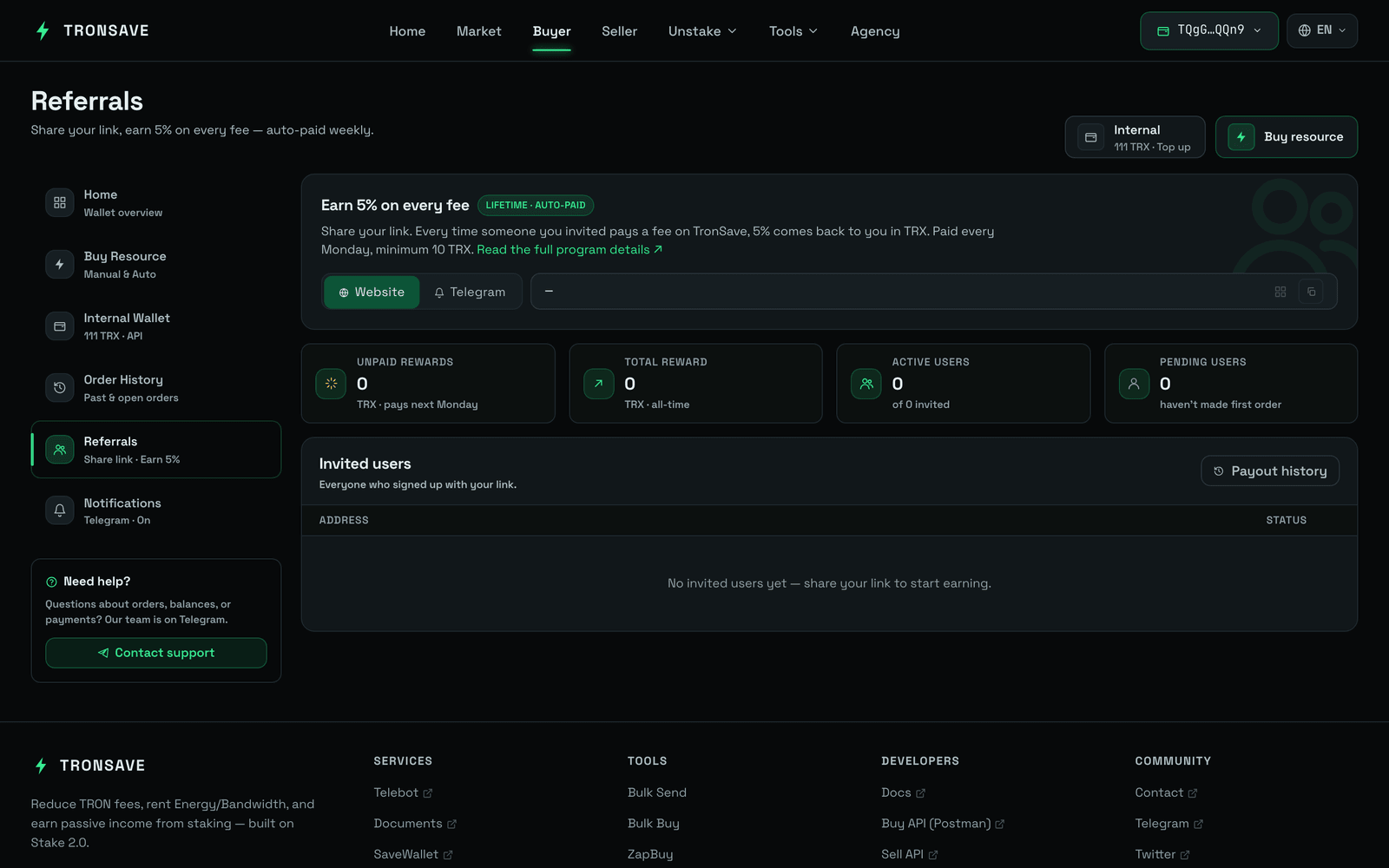
Task: Open the Twitter footer link
Action: click(x=1162, y=854)
